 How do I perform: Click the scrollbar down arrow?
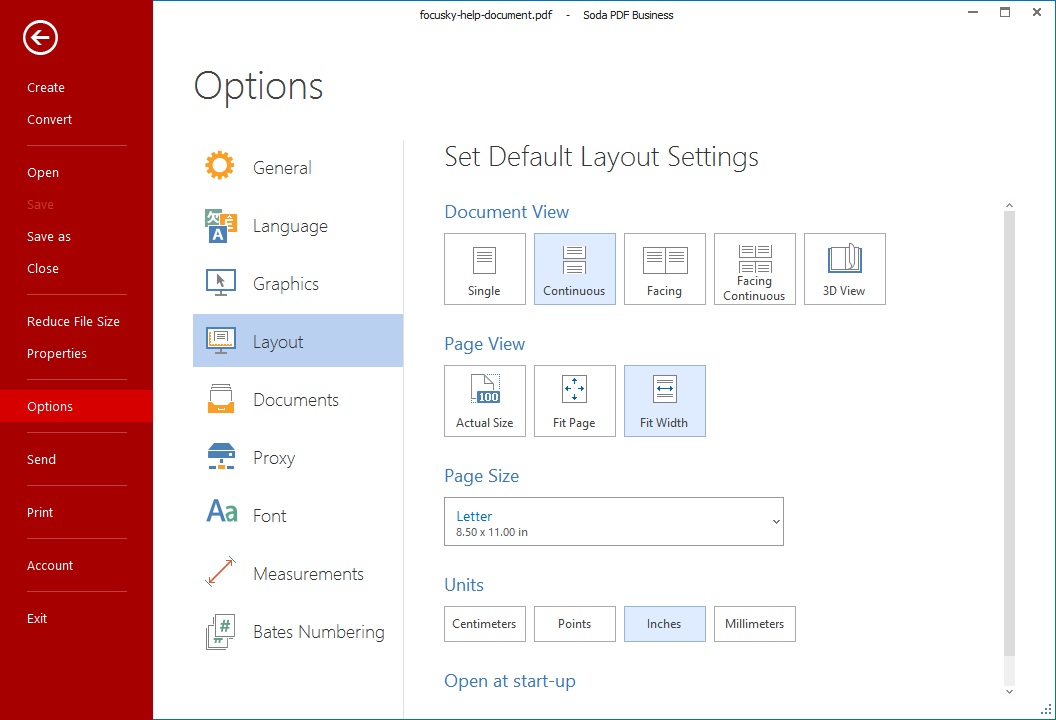point(1008,691)
